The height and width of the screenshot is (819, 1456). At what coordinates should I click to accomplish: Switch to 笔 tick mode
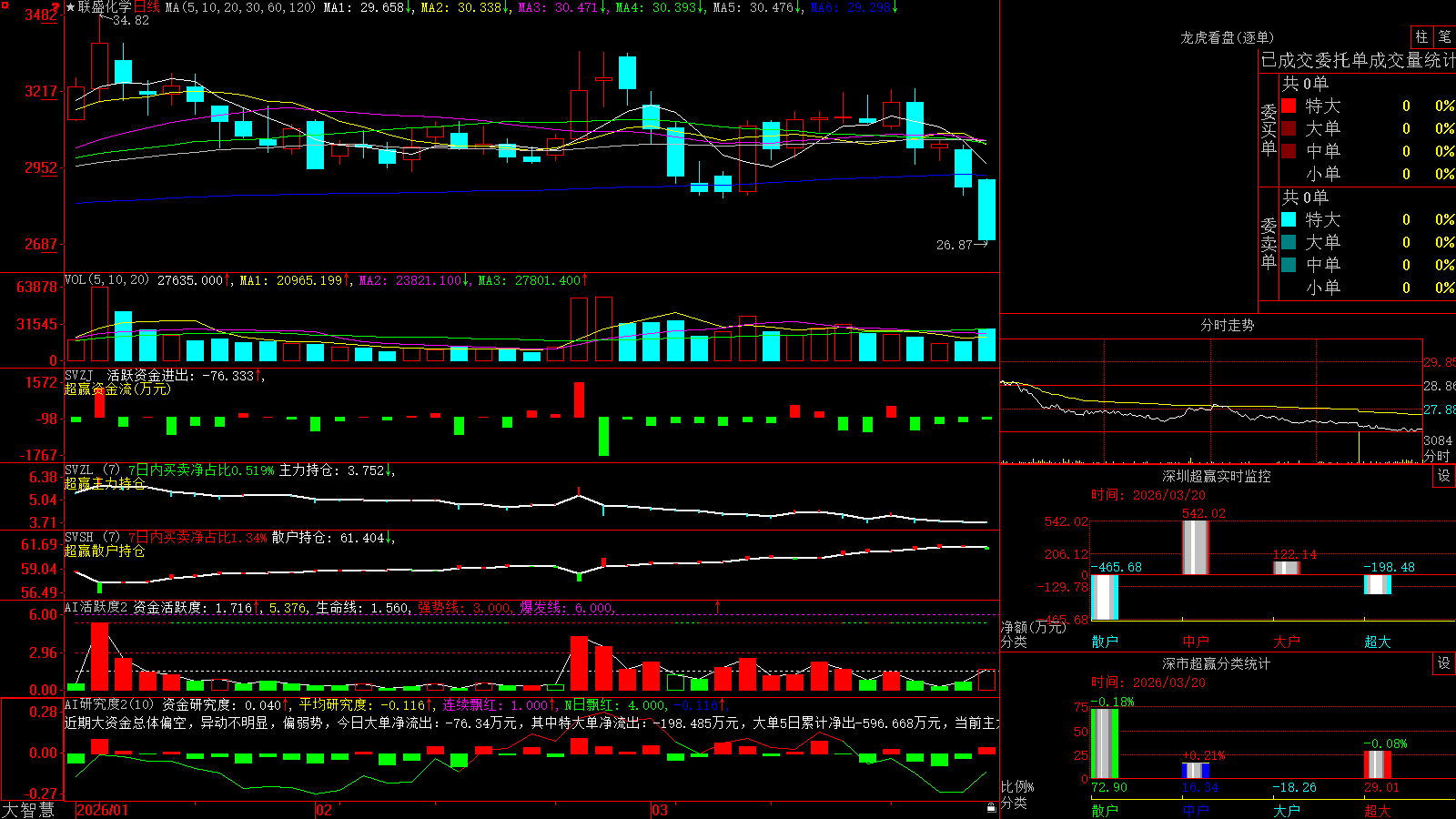pyautogui.click(x=1444, y=37)
